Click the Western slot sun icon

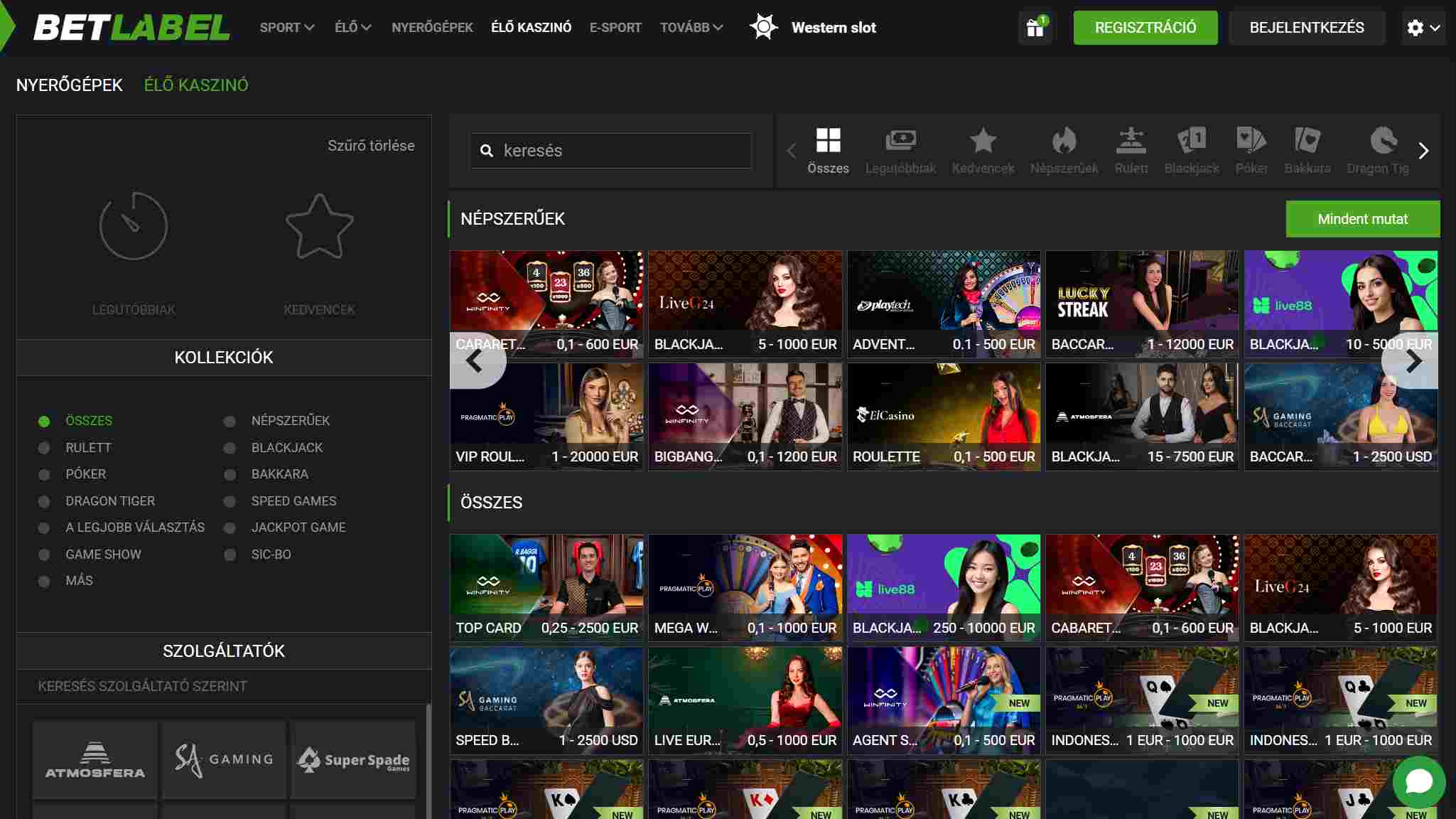coord(765,27)
